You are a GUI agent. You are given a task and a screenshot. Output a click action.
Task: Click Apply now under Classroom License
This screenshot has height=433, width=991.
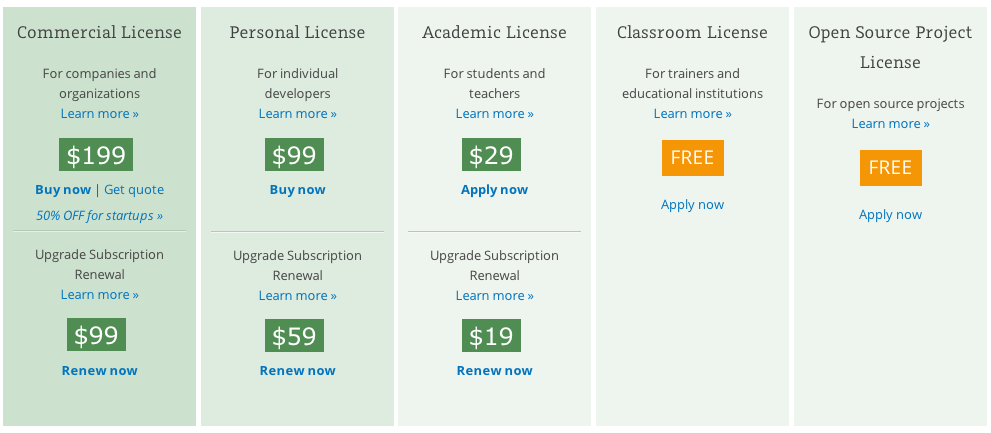(x=693, y=205)
